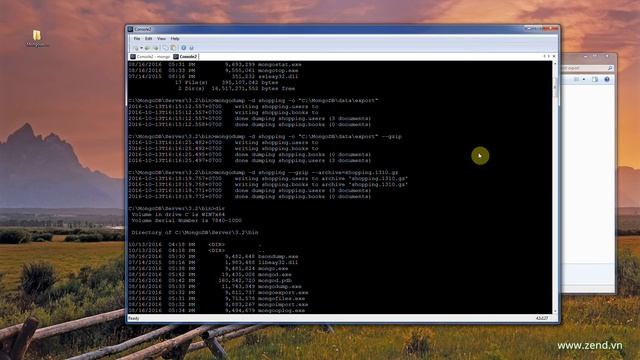
Task: Click the mongo.exe file row
Action: pos(208,269)
